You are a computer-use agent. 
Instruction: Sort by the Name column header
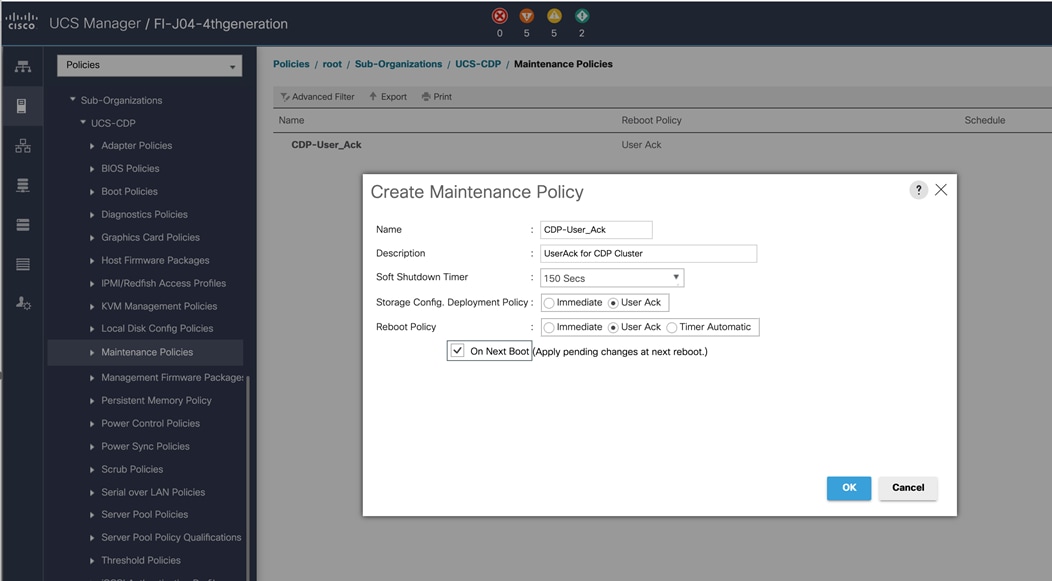(291, 120)
